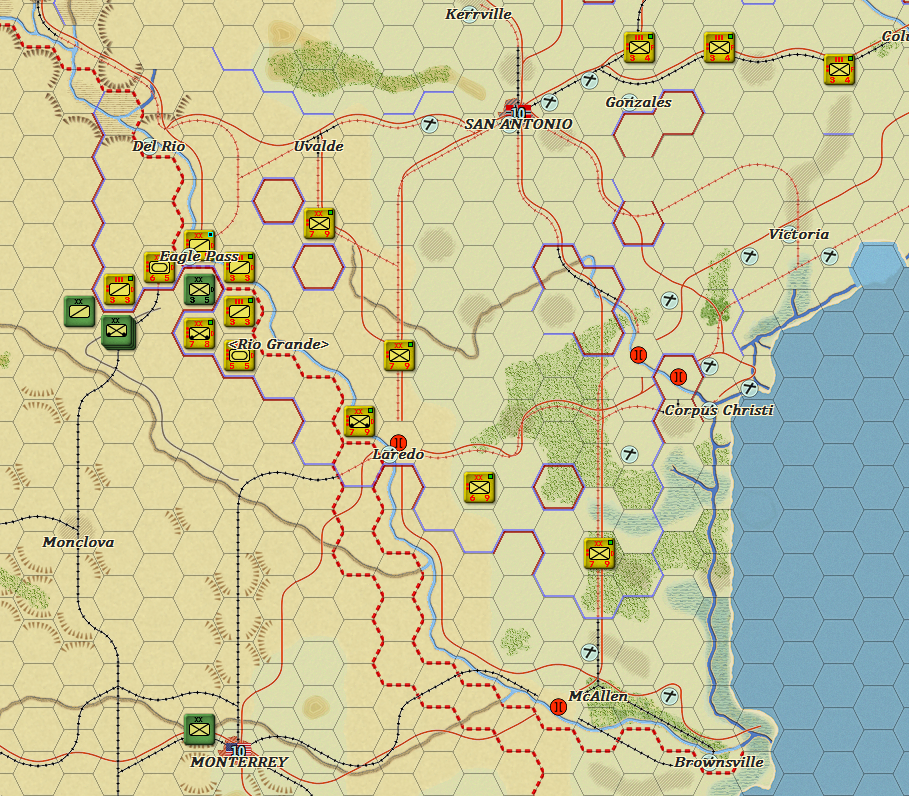Click the western red bridge marker northwest of Corpus Christi
Screen dimensions: 909x796
(638, 355)
